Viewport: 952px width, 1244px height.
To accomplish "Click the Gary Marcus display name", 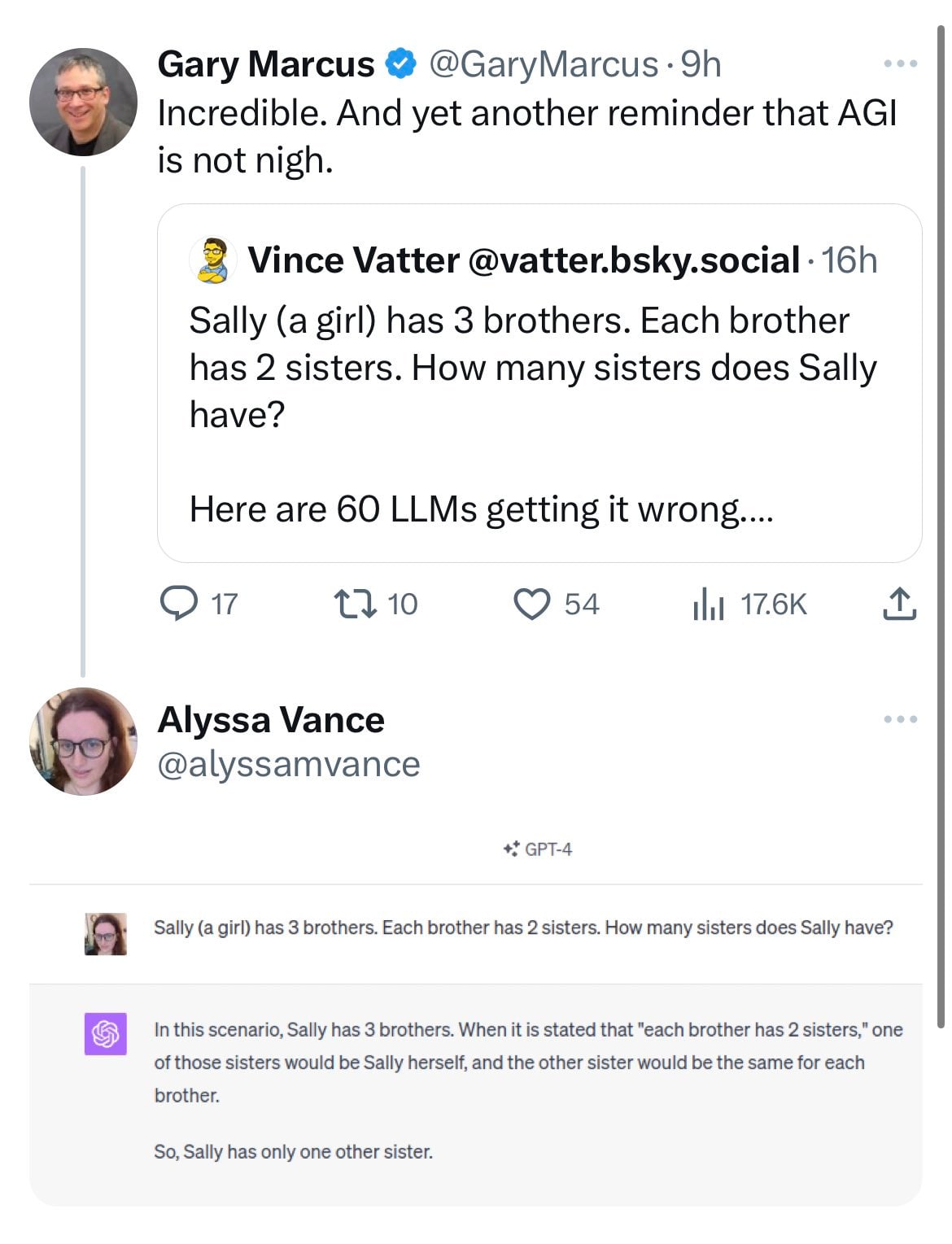I will click(265, 63).
